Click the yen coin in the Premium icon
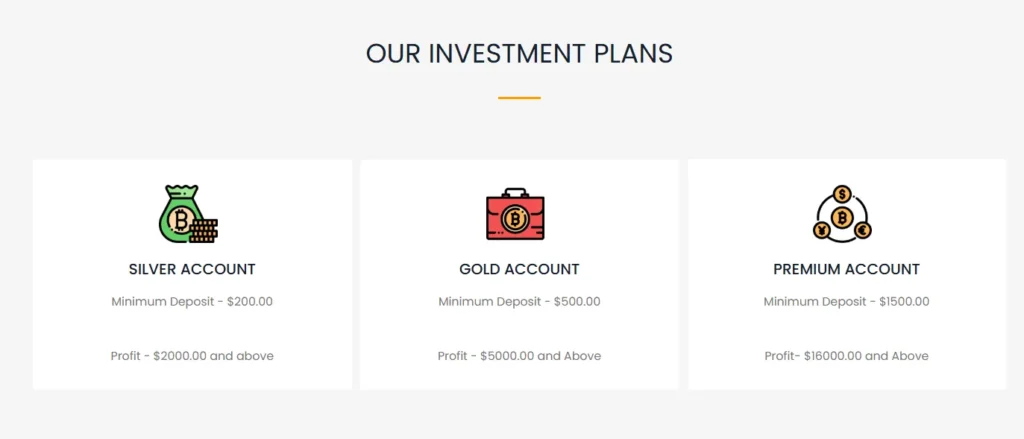Image resolution: width=1024 pixels, height=439 pixels. (822, 231)
